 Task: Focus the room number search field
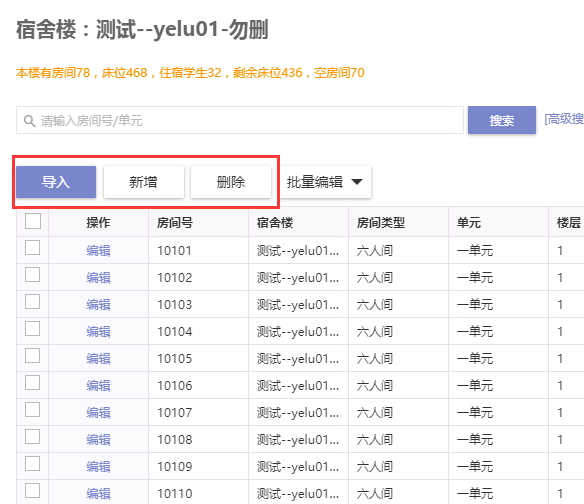240,120
